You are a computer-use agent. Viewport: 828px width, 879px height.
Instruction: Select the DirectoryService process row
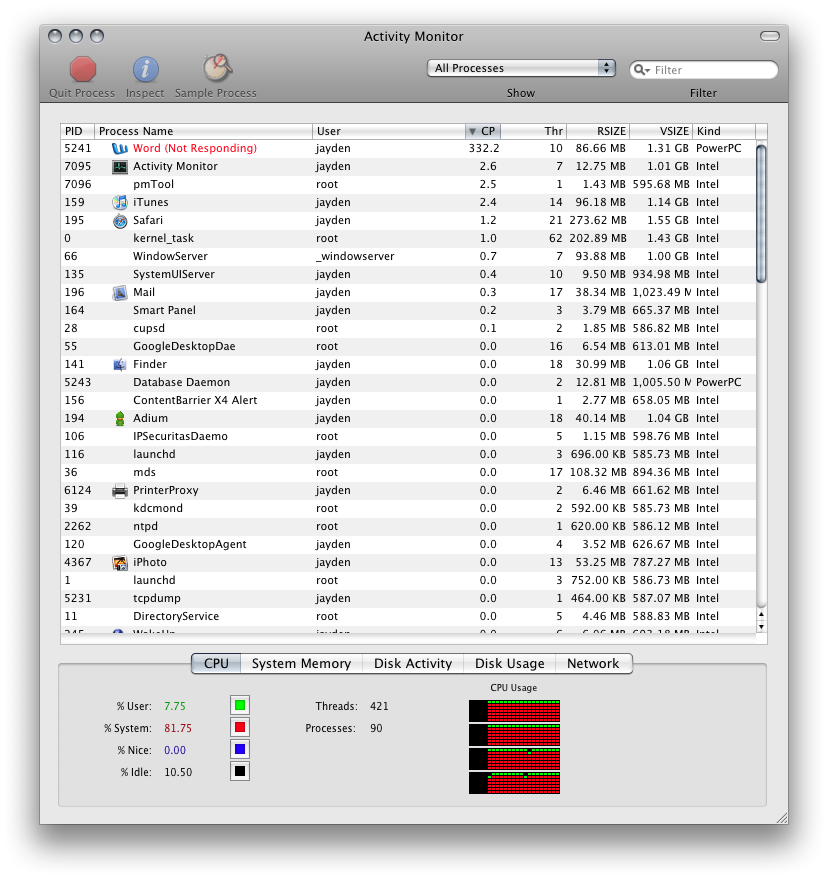pyautogui.click(x=408, y=616)
